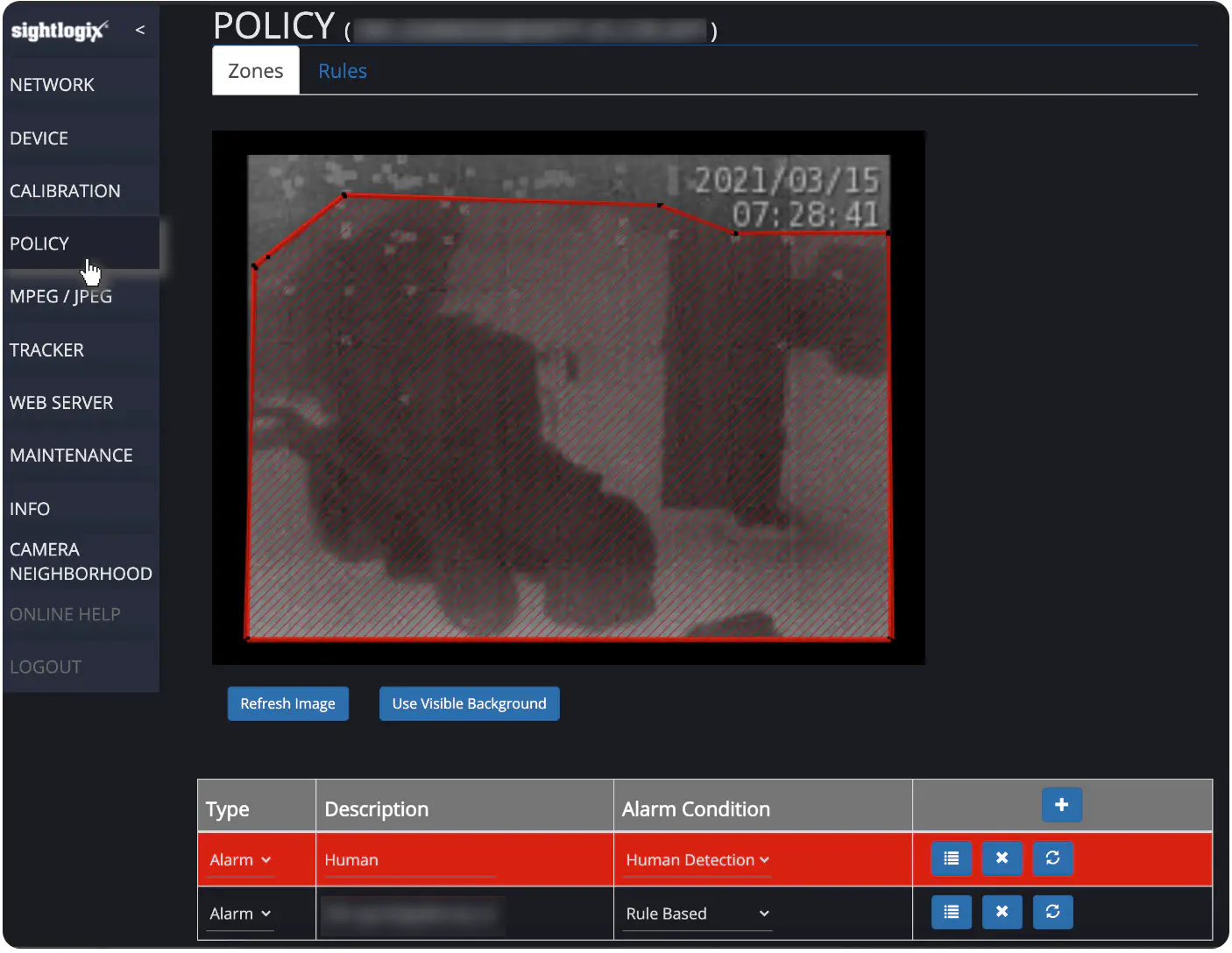
Task: Click the refresh icon in the Rule Based row
Action: [x=1052, y=912]
